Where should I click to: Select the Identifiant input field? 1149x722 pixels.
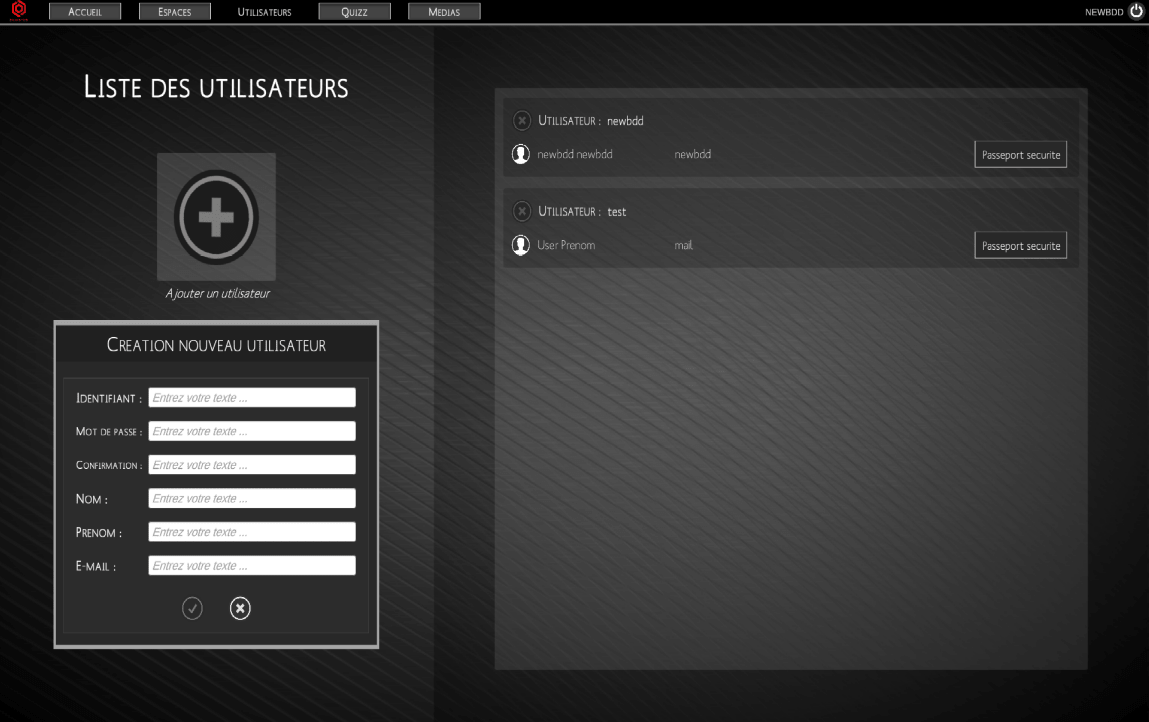251,397
